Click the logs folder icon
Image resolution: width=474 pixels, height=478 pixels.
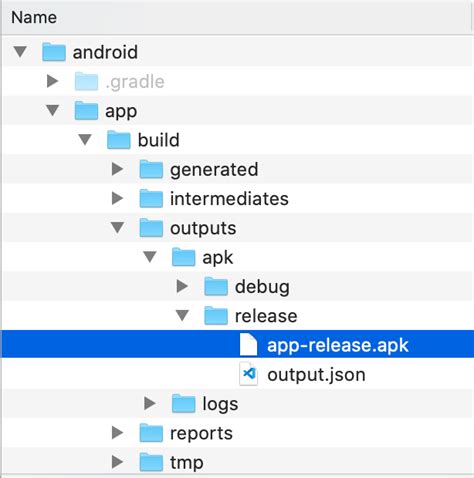(183, 404)
